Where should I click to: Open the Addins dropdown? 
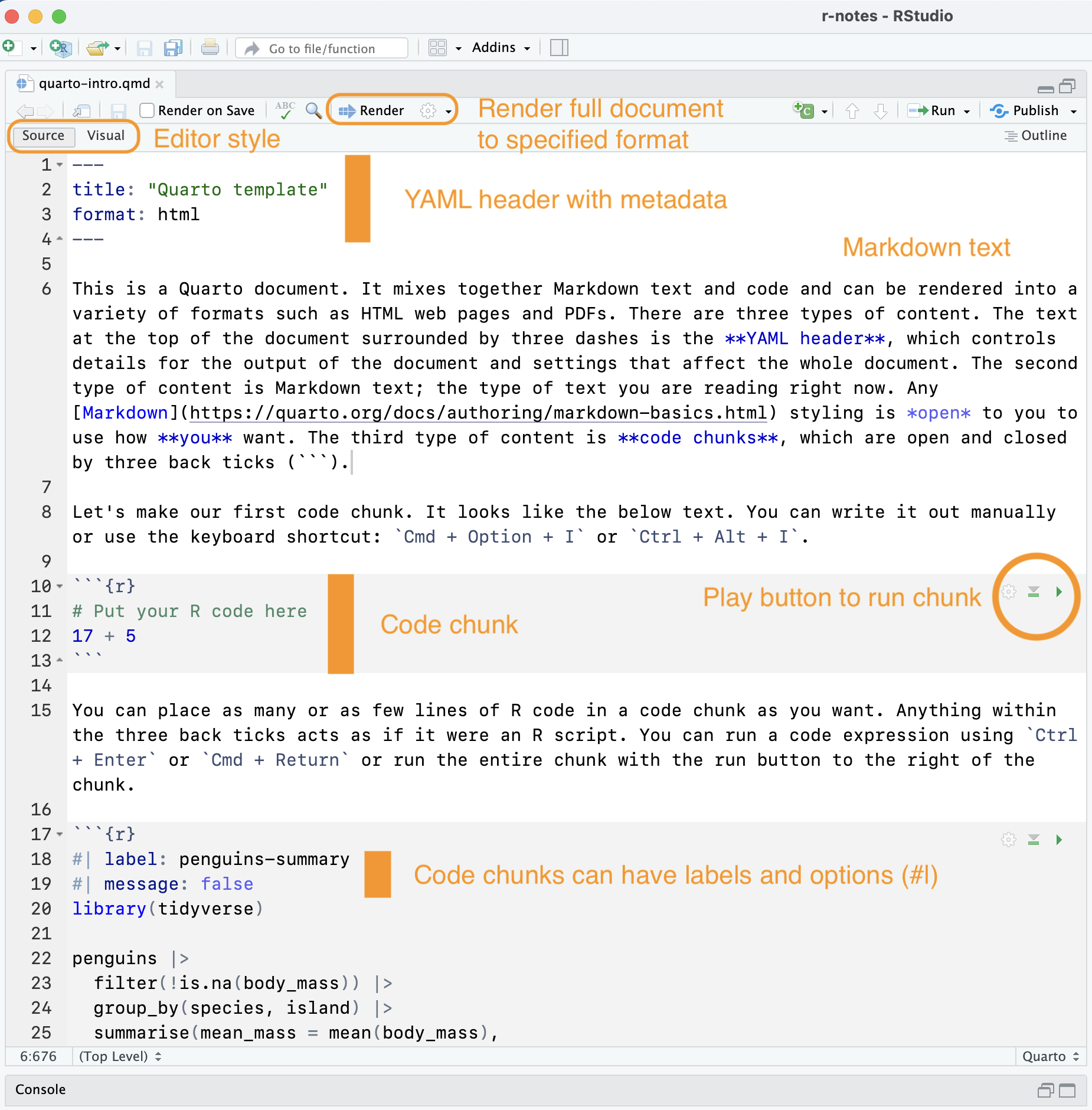499,48
